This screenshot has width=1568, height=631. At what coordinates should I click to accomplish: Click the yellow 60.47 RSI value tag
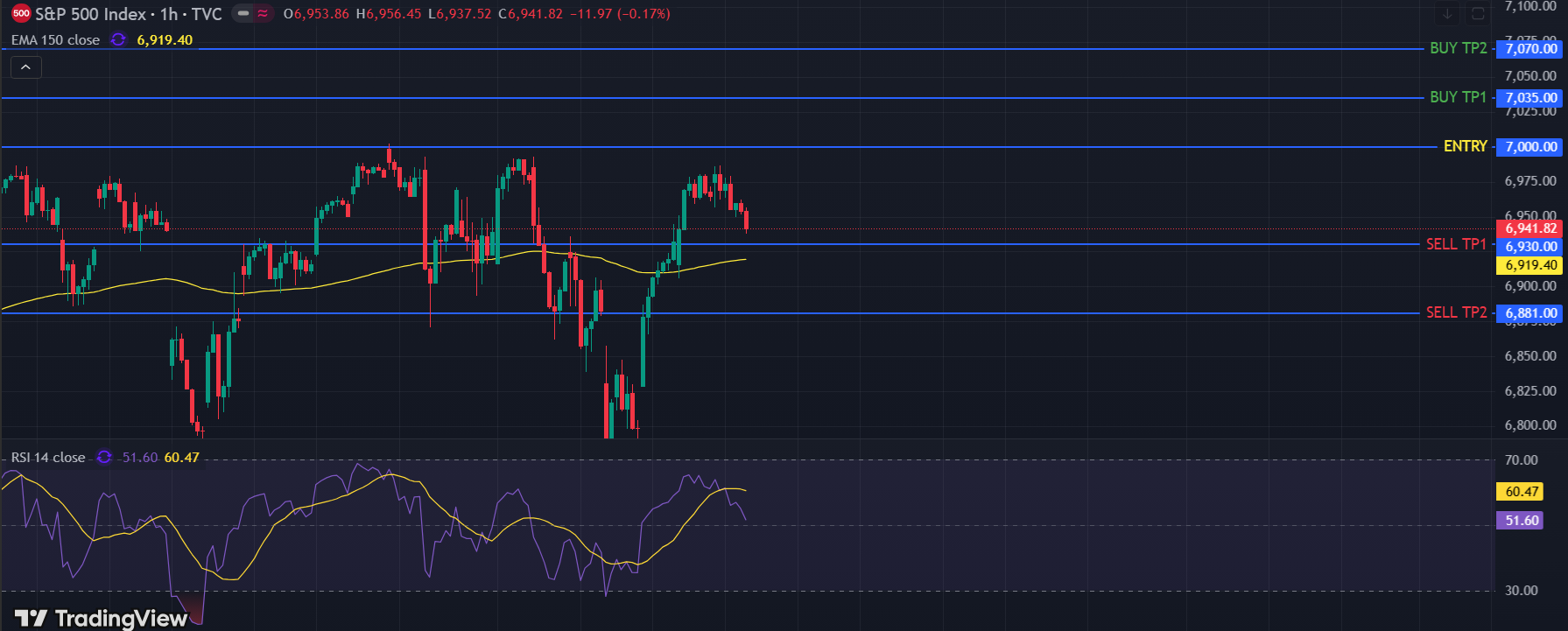coord(1521,492)
